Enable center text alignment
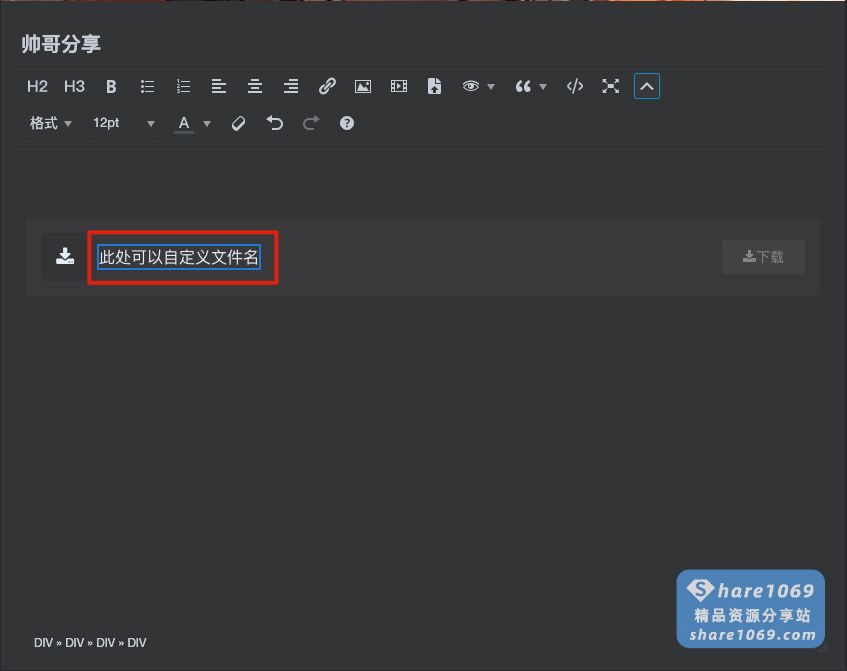Screen dimensions: 847x671 (x=255, y=86)
